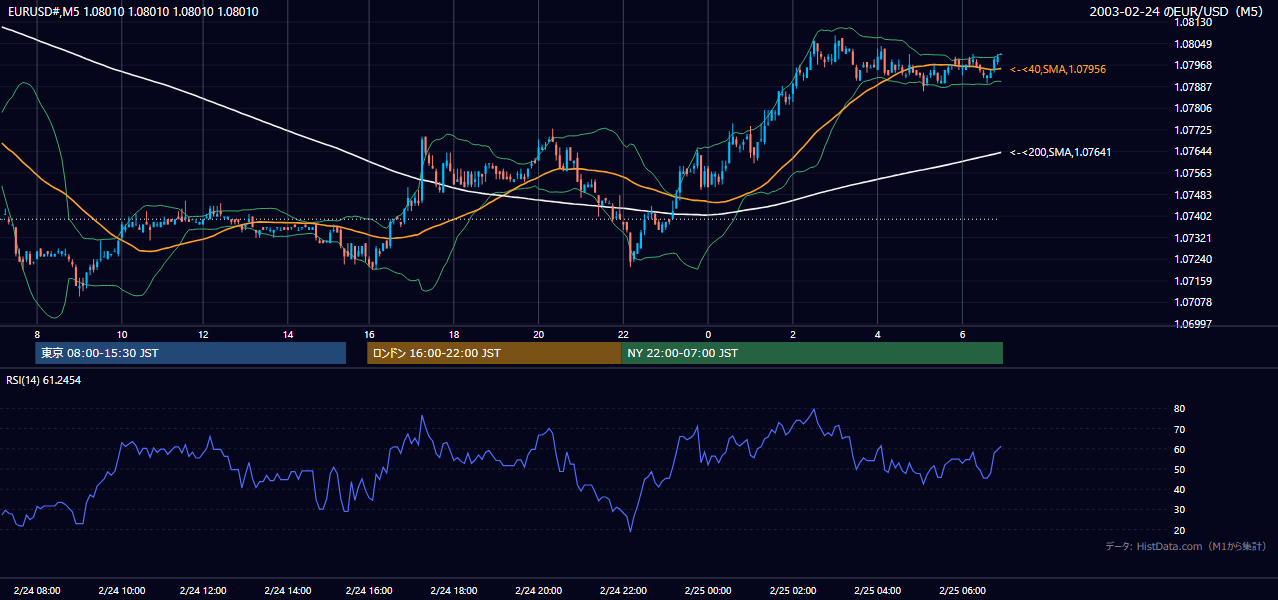Click the 2/24 20:00 date label
The image size is (1278, 600).
tap(537, 590)
